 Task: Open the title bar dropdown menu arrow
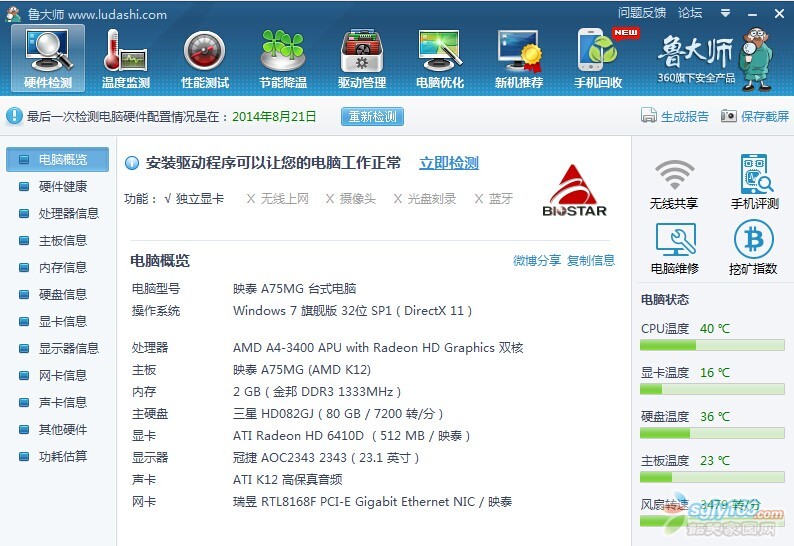(x=725, y=13)
